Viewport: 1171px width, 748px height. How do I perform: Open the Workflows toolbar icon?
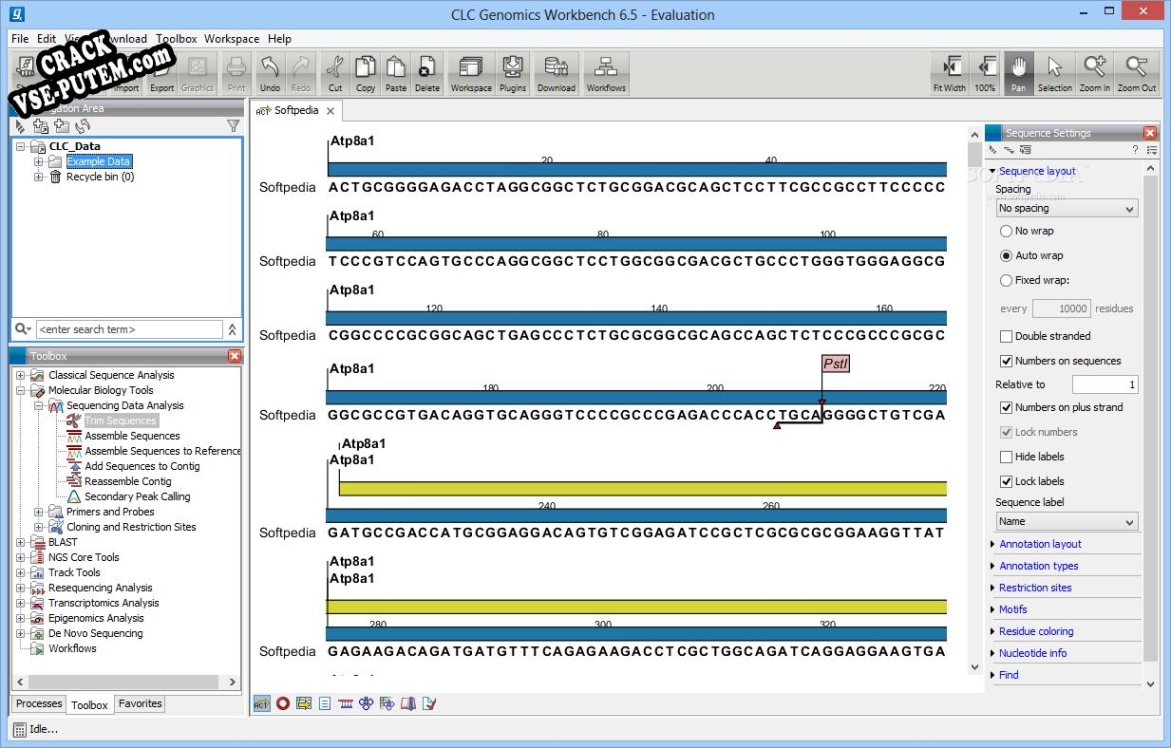pos(606,73)
